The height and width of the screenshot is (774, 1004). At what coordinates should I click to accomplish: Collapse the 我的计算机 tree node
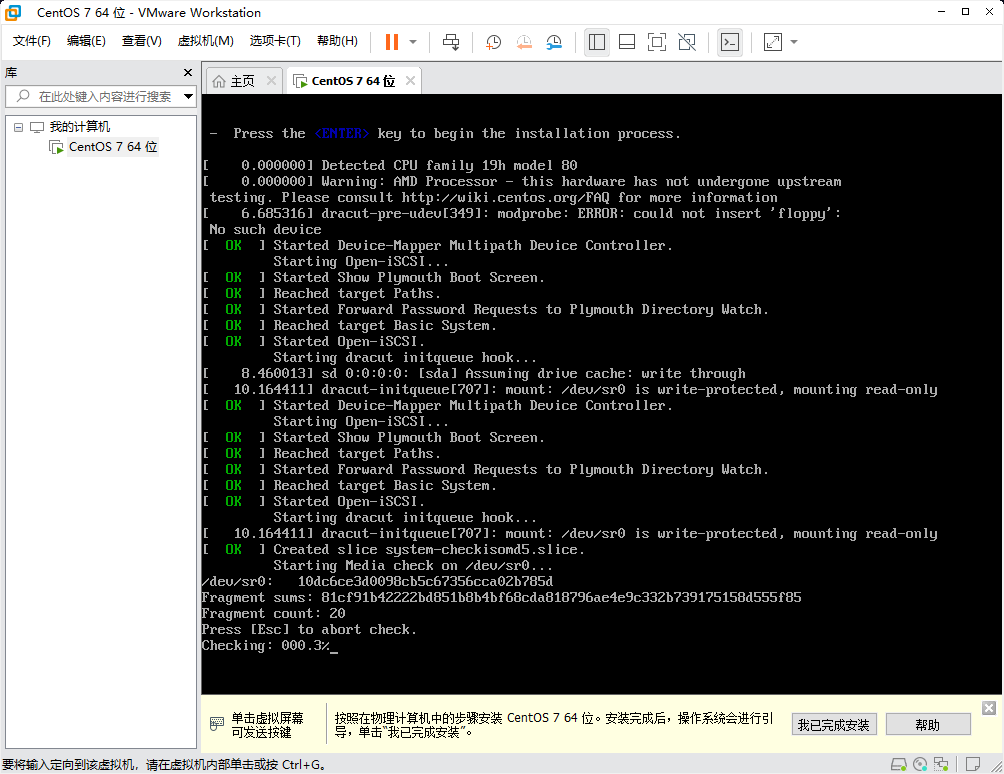pyautogui.click(x=19, y=127)
